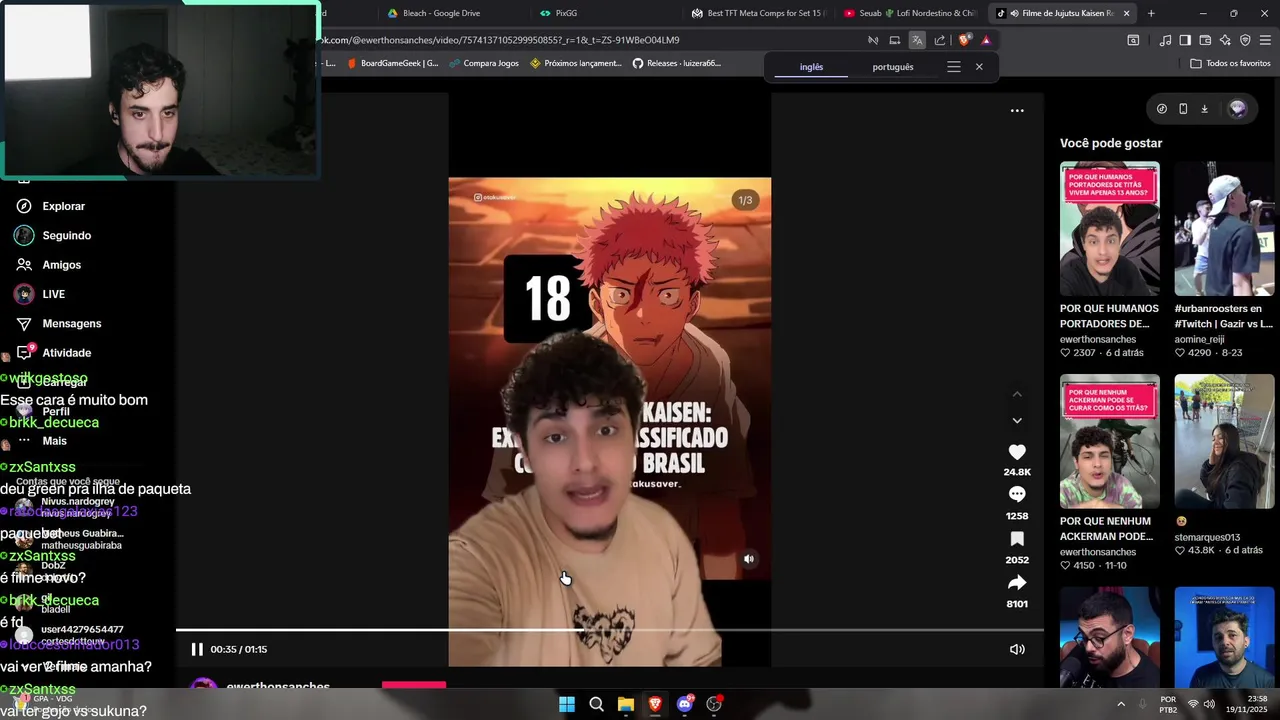Open the Brave Rewards triangle icon
The width and height of the screenshot is (1280, 720).
[x=986, y=40]
